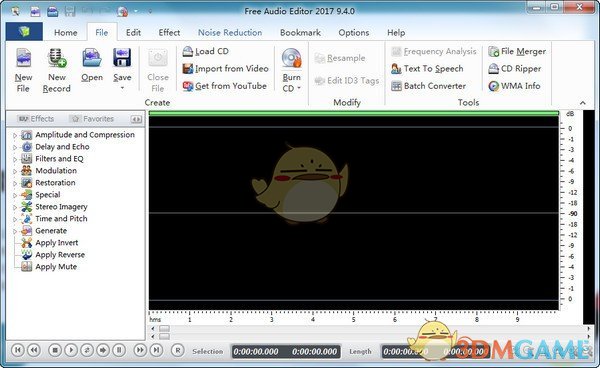Expand the Filters and EQ category
Screen dimensions: 600x368
click(15, 159)
